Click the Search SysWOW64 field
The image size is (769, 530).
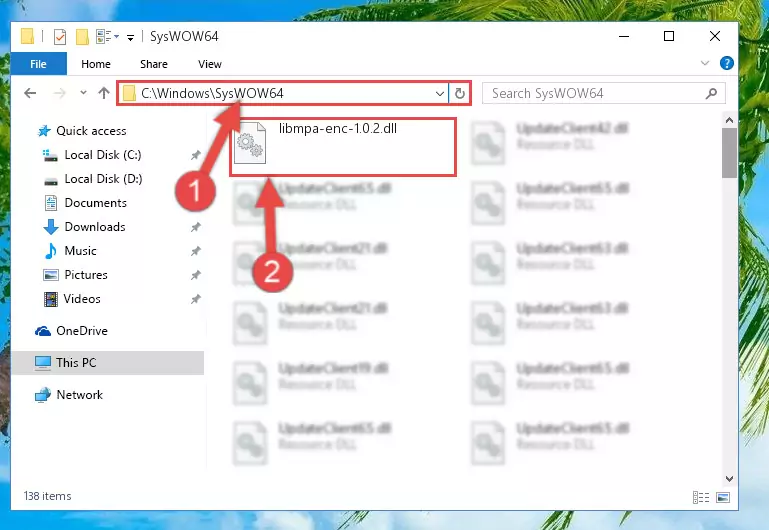[604, 93]
